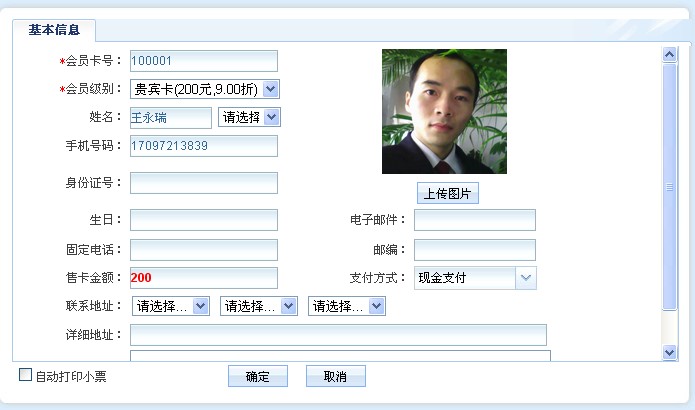Screen dimensions: 695x410
Task: Open the second 联系地址 请选择 dropdown
Action: 259,306
